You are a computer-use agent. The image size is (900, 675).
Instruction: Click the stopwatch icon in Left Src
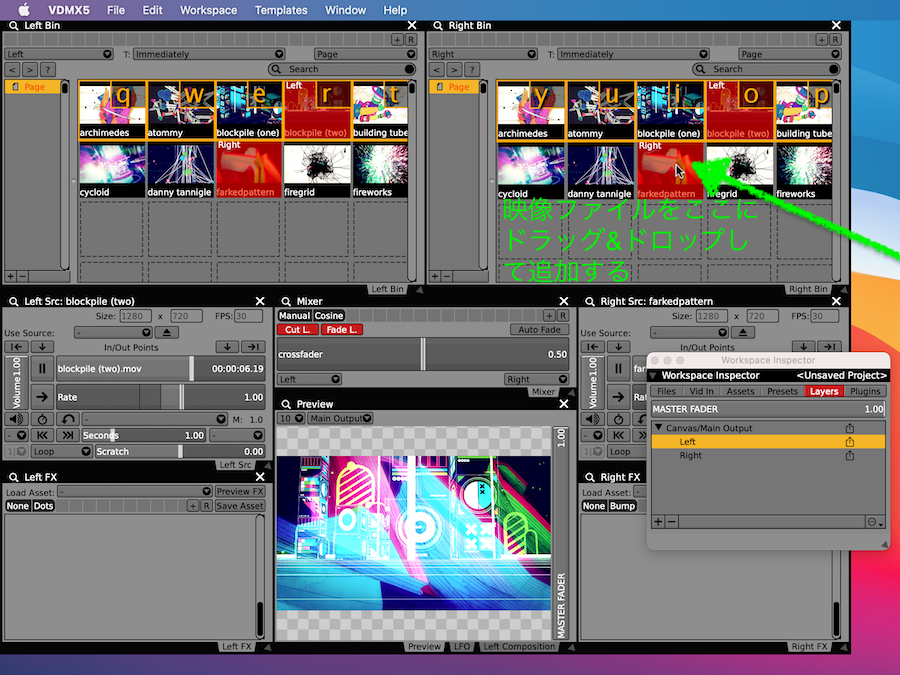42,419
